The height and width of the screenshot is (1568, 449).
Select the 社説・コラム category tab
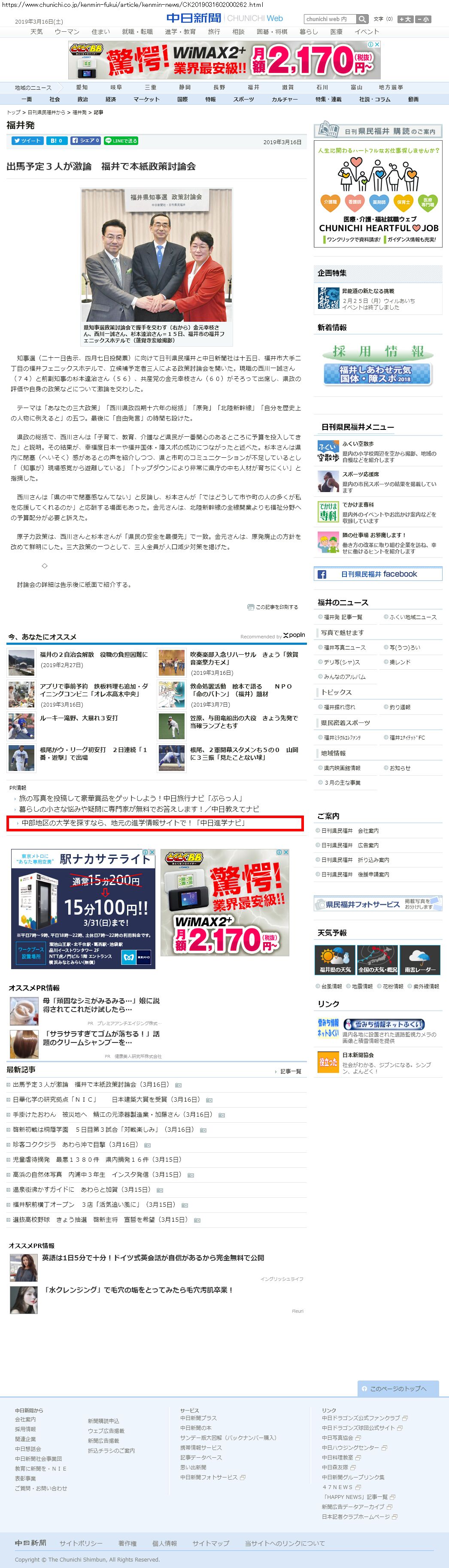[x=374, y=99]
